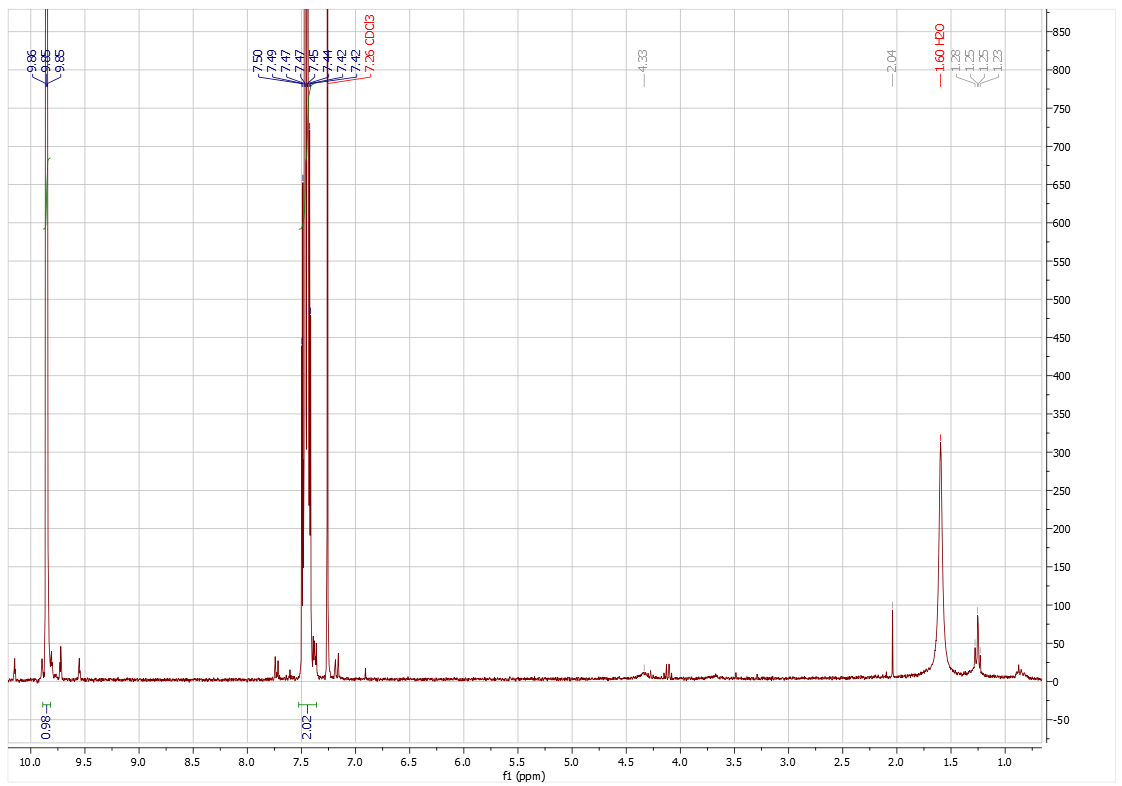Click the 9.86 peak label

tap(32, 61)
